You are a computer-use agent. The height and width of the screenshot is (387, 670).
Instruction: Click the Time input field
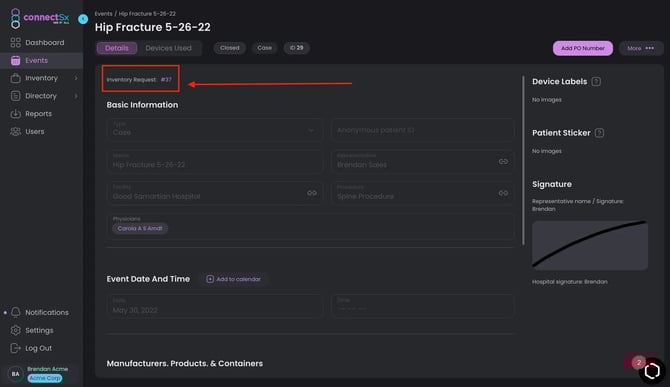422,306
